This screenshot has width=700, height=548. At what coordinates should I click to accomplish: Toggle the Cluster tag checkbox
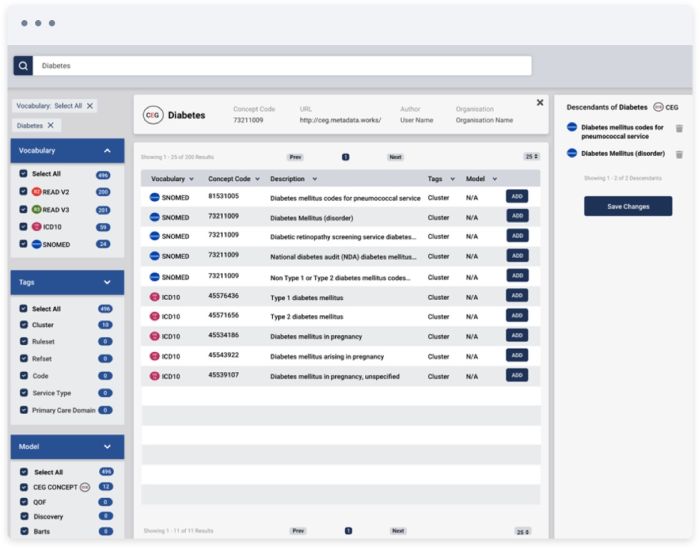click(24, 324)
